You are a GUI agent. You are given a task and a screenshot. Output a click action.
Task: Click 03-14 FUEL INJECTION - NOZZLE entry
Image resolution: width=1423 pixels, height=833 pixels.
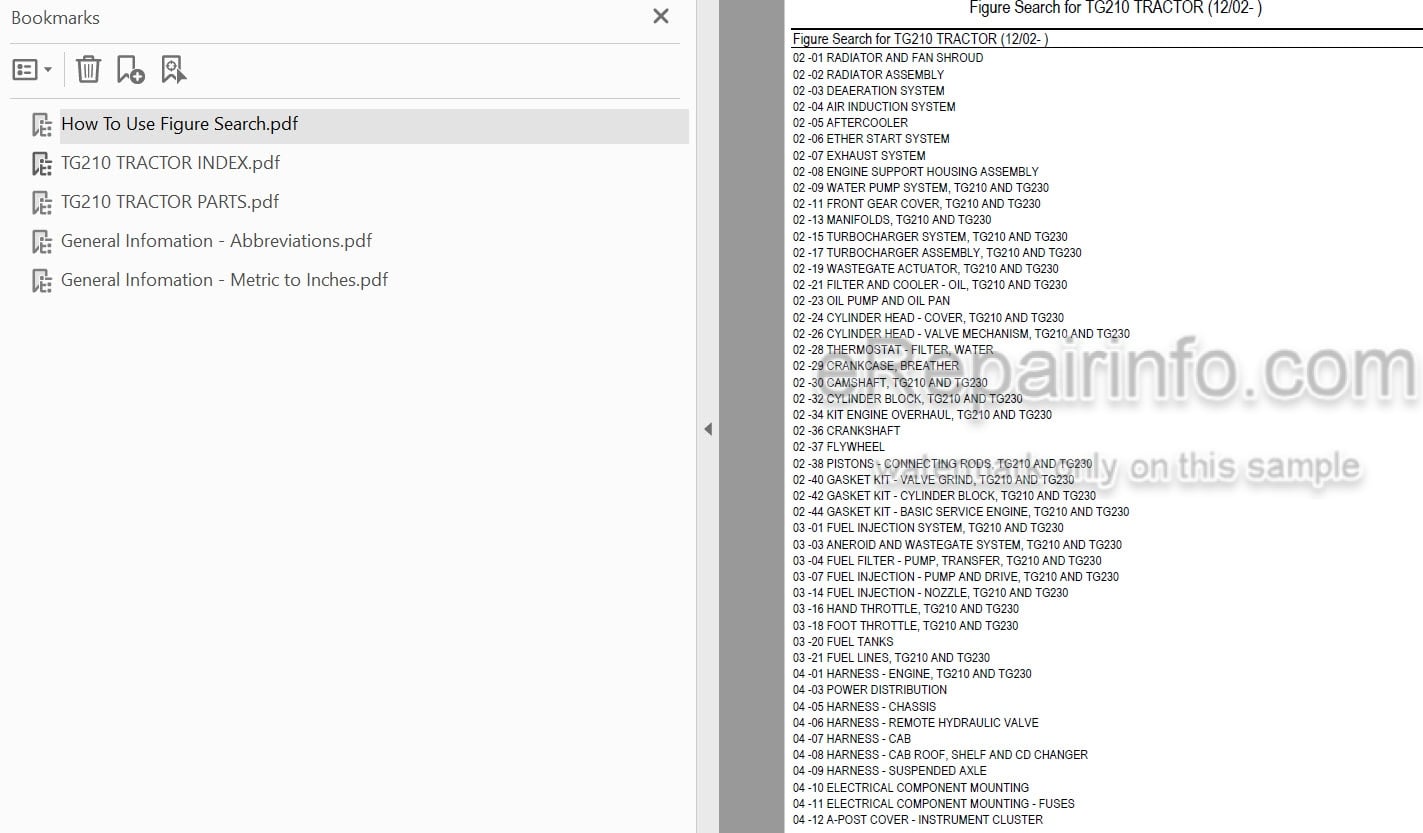930,593
